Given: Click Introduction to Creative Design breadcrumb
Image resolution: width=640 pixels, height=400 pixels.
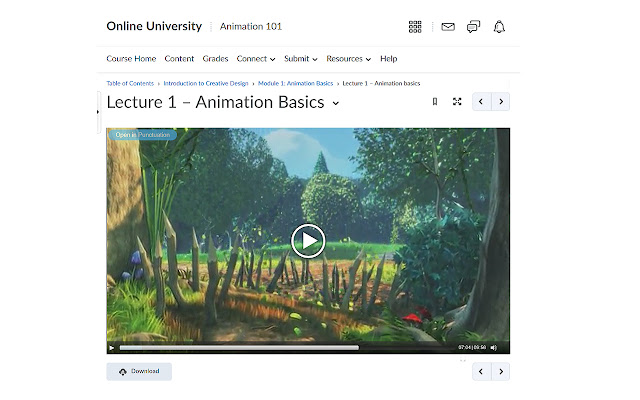Looking at the screenshot, I should point(206,83).
